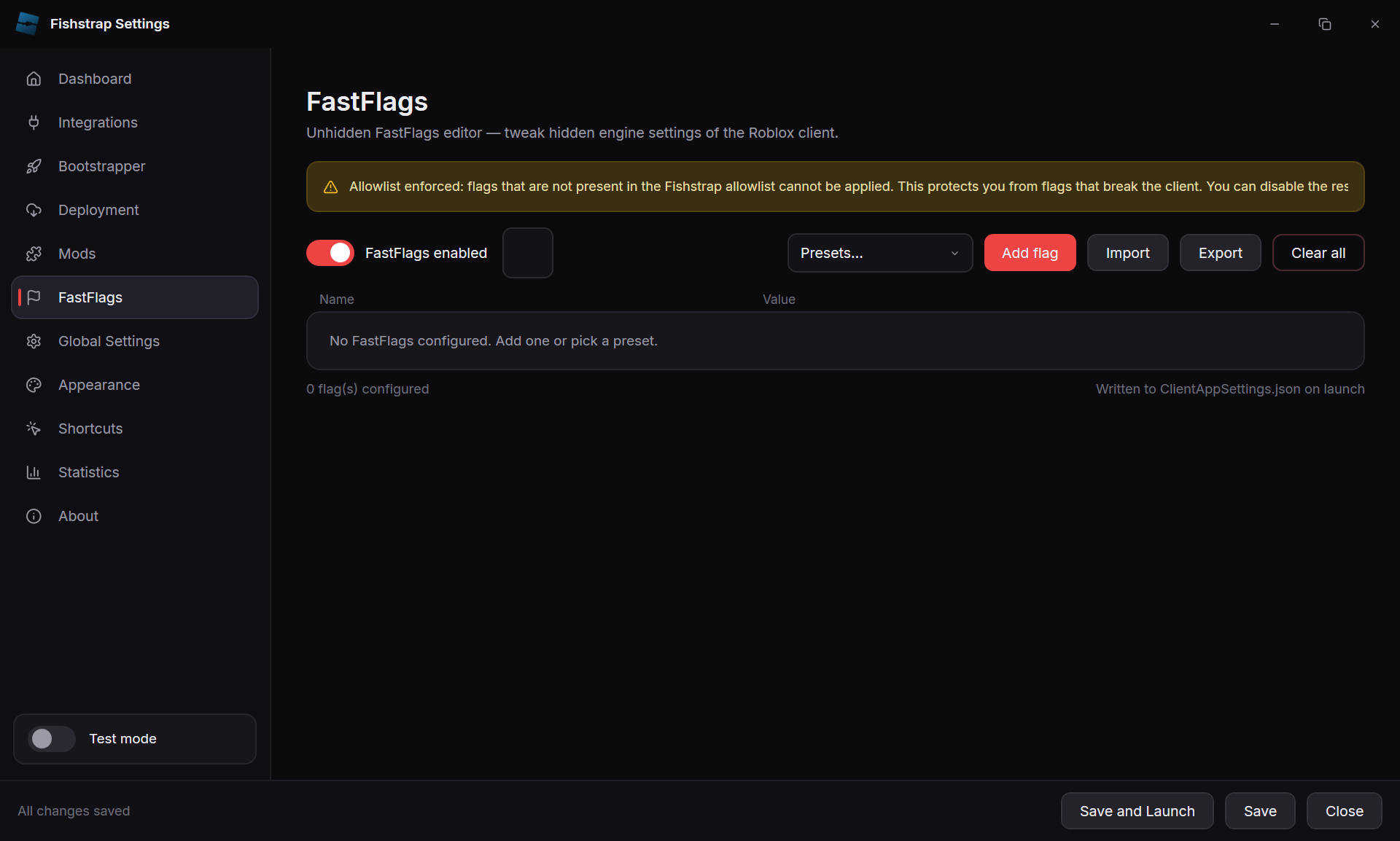Click the Save button
The width and height of the screenshot is (1400, 841).
(1260, 811)
